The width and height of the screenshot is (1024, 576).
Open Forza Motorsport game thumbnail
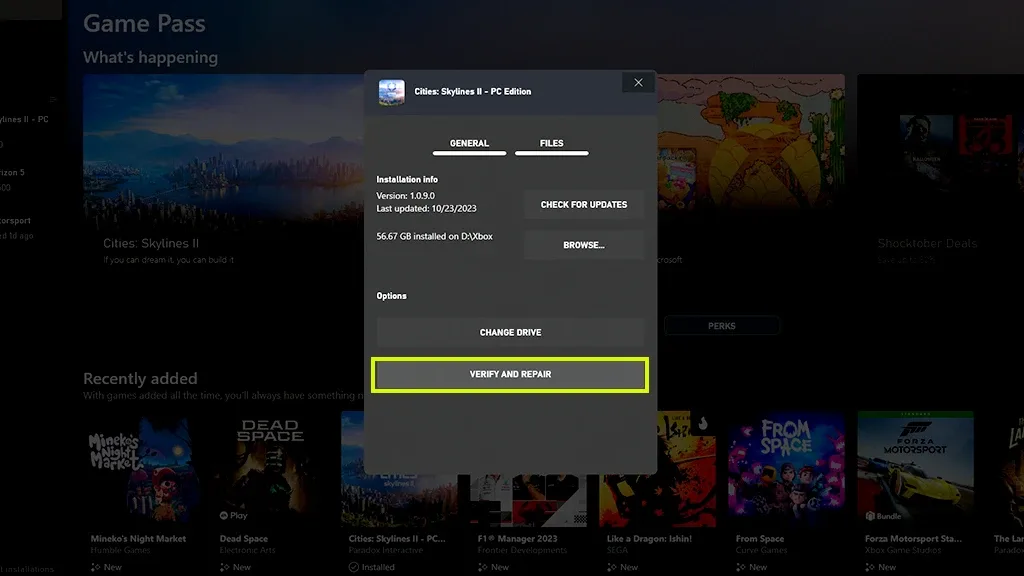click(x=916, y=469)
